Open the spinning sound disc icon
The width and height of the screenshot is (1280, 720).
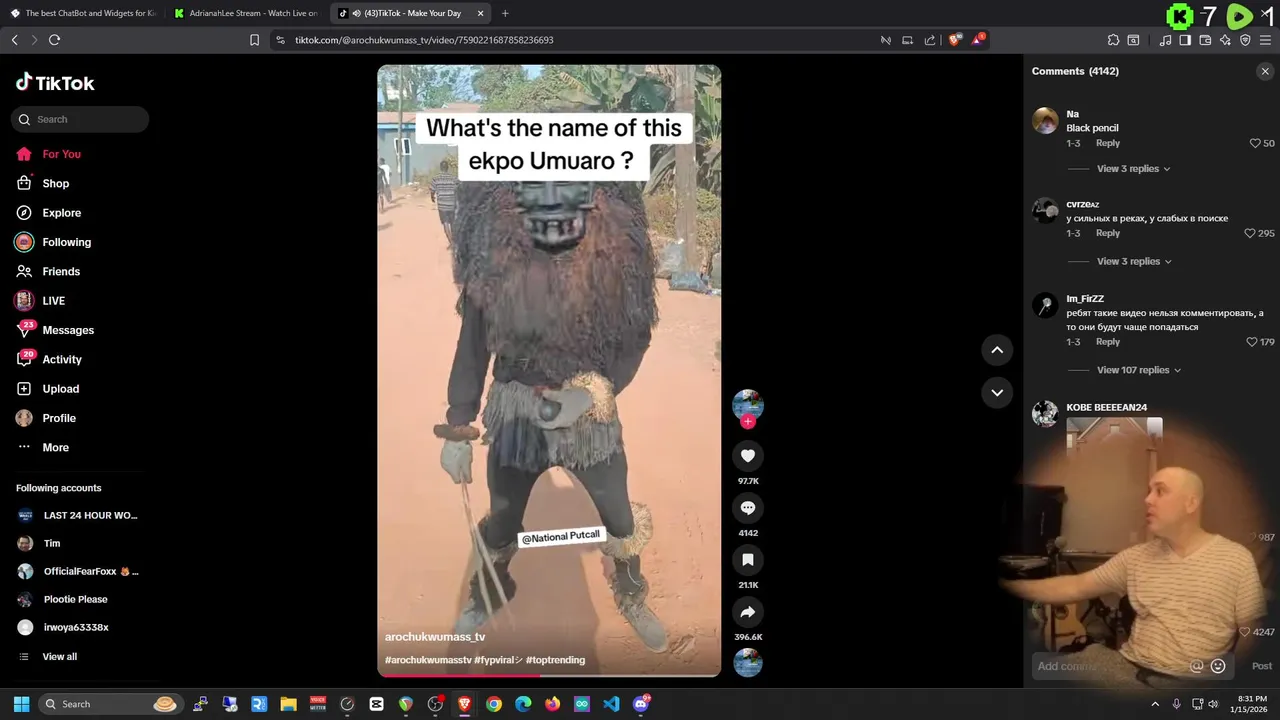coord(747,663)
